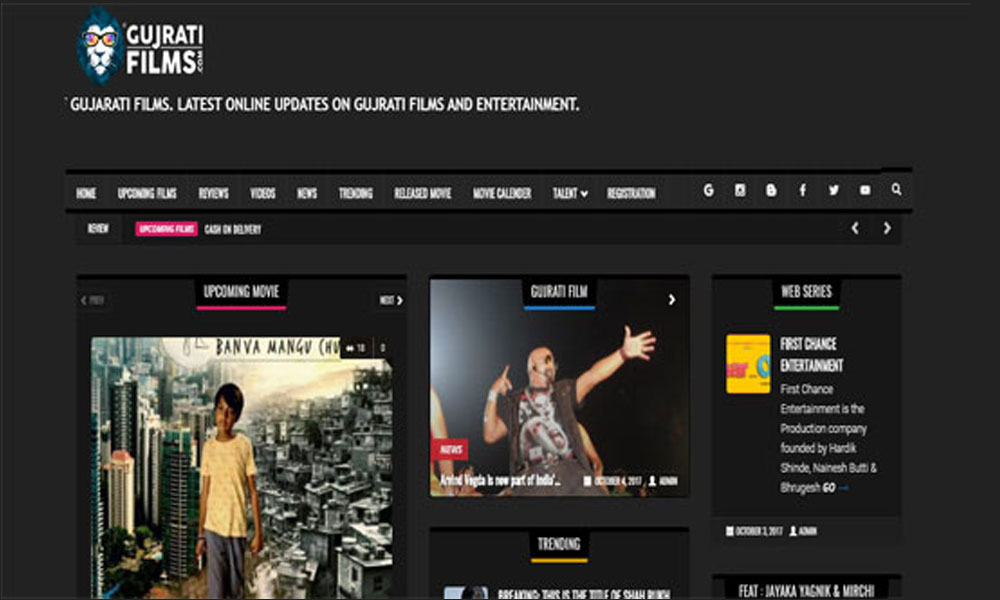1000x600 pixels.
Task: Click Next in Upcoming Movie slider
Action: [x=391, y=300]
